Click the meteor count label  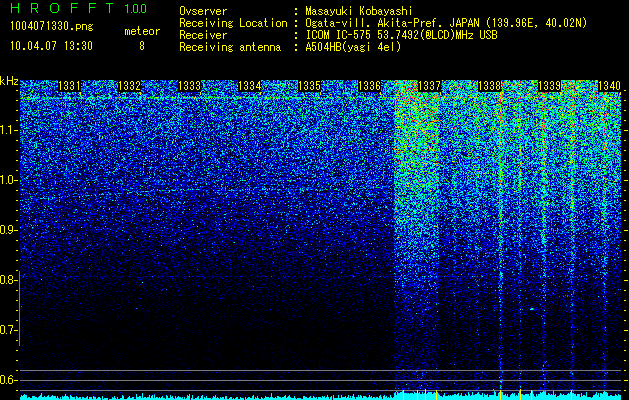[x=142, y=31]
